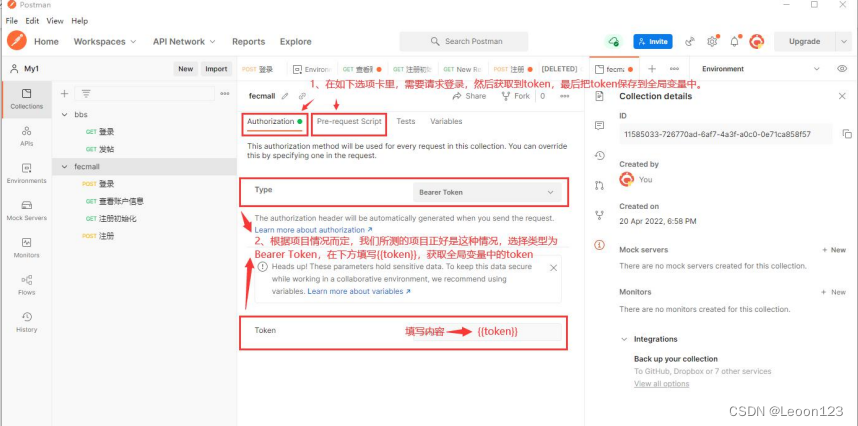Open the API Network dropdown
Image resolution: width=858 pixels, height=426 pixels.
coord(184,42)
